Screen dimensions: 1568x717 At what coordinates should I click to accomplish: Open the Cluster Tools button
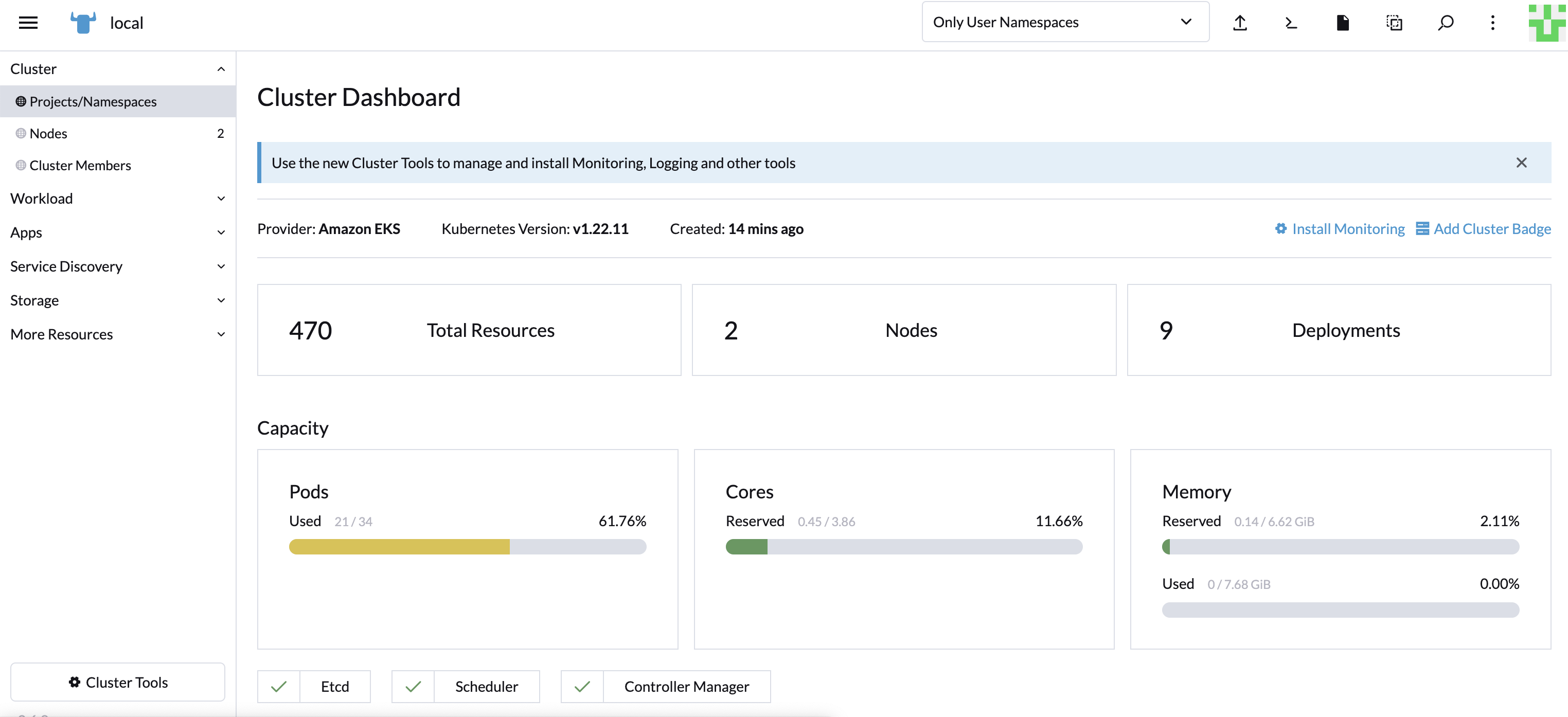[x=117, y=683]
